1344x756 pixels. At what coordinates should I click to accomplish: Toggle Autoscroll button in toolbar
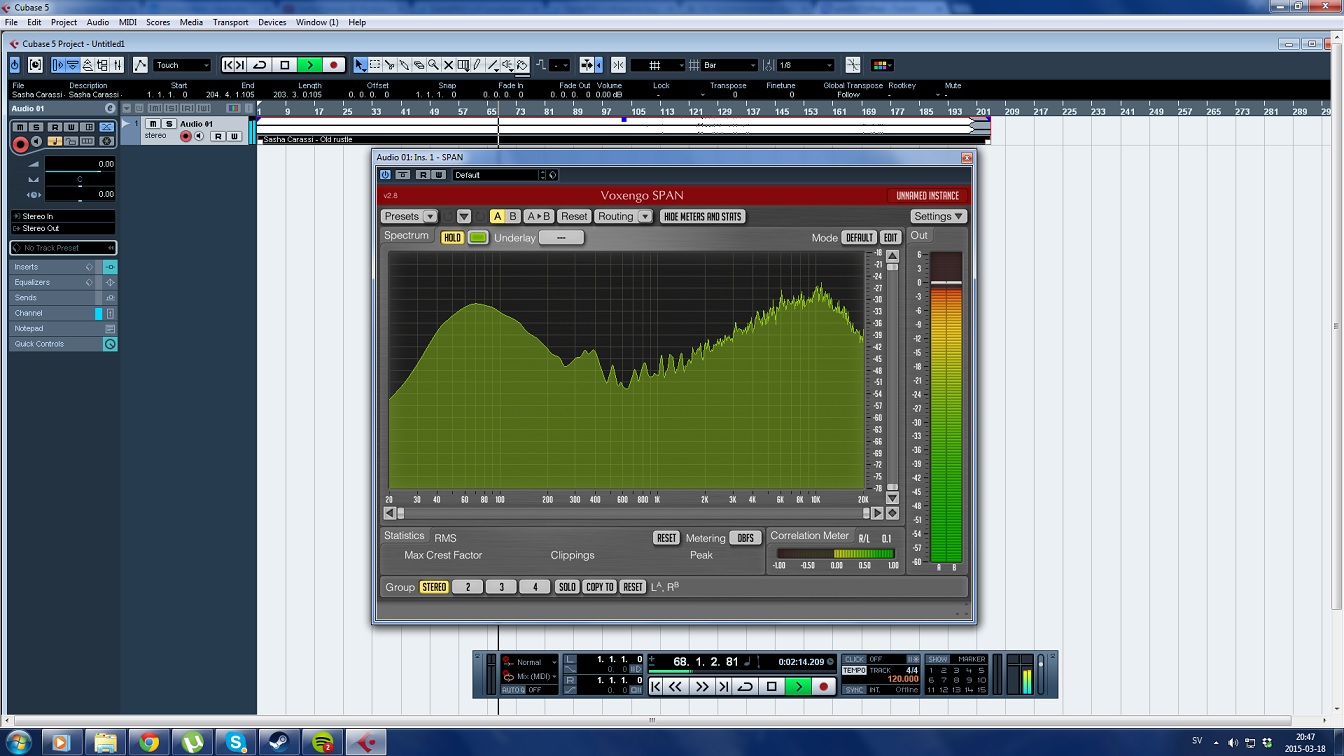tap(587, 65)
